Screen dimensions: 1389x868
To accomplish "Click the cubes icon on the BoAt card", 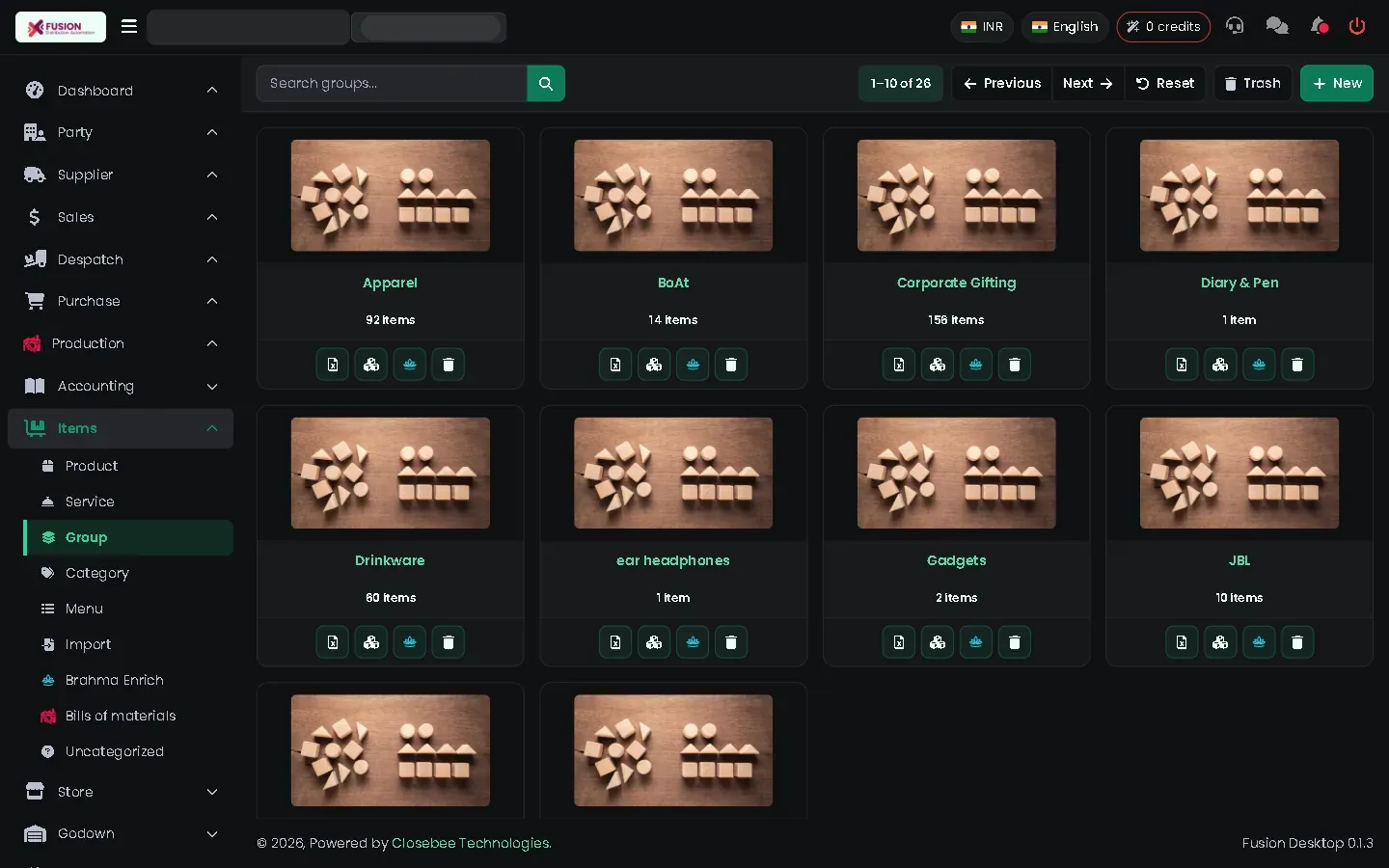I will coord(654,365).
